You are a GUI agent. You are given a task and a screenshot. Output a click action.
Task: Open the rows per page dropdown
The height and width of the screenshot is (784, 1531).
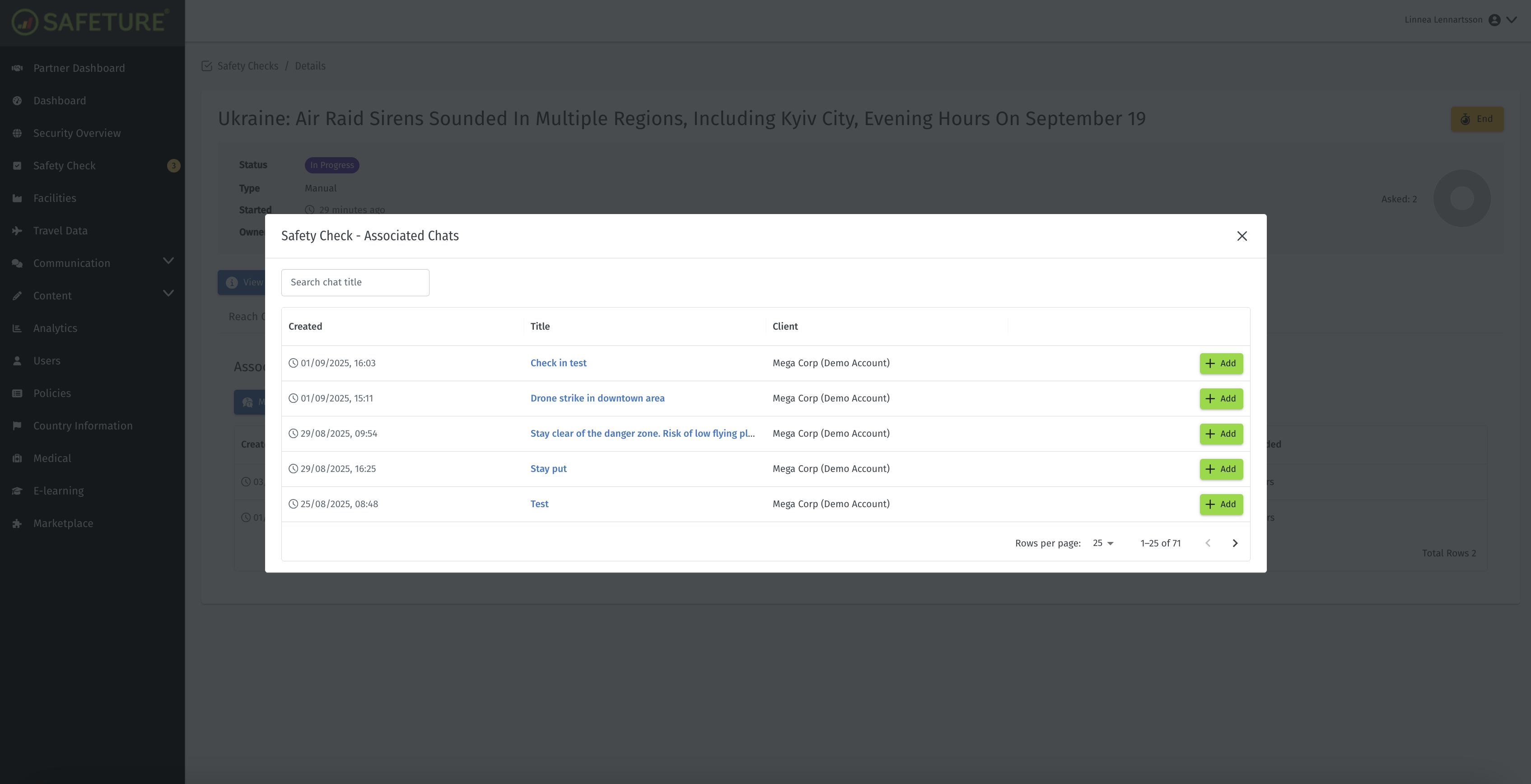[1102, 543]
